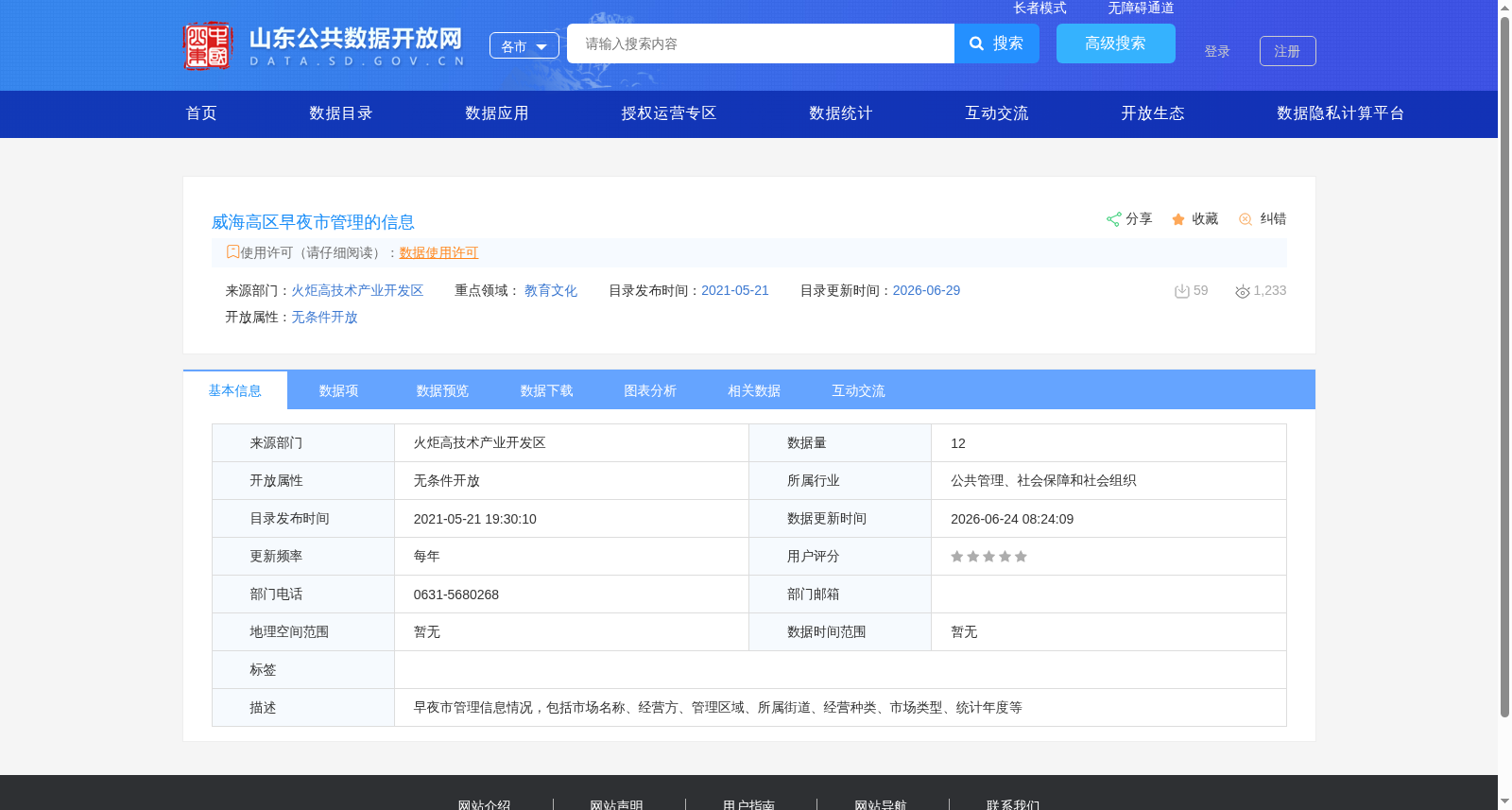Open 无障碍通道 accessibility channel
The width and height of the screenshot is (1512, 810).
point(1142,8)
